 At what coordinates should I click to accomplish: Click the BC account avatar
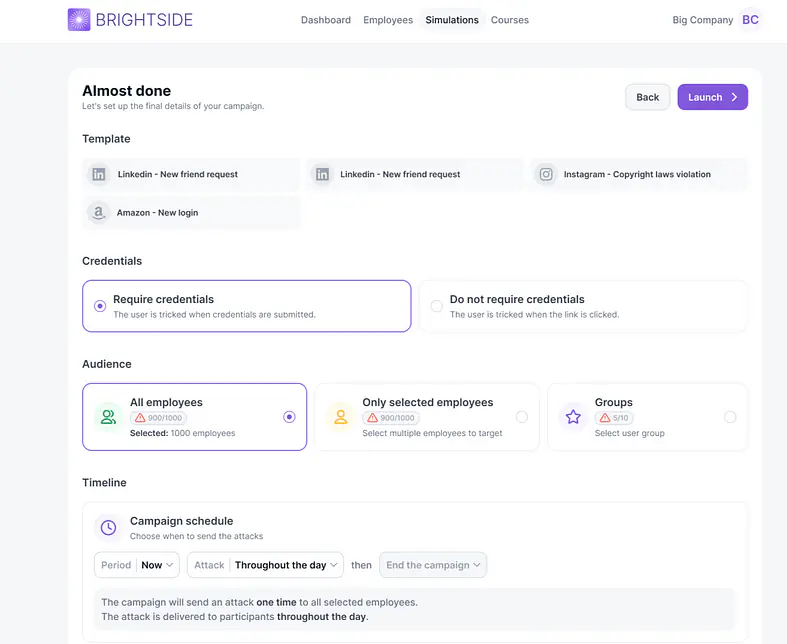coord(750,20)
